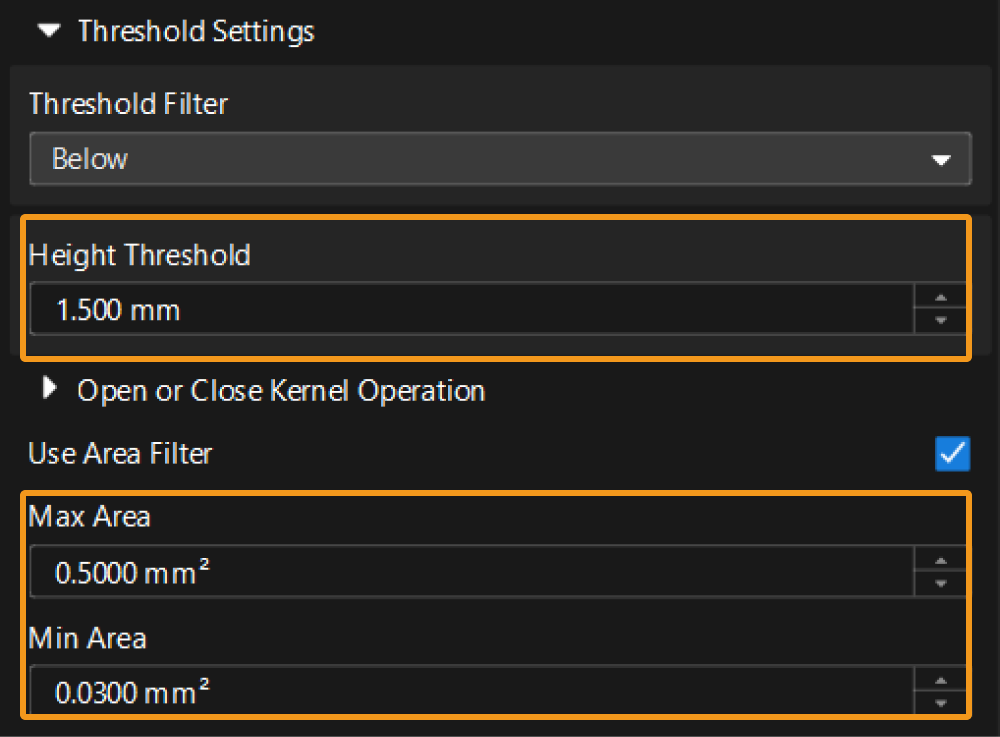Viewport: 1000px width, 737px height.
Task: Increase Height Threshold with up arrow
Action: coord(940,298)
